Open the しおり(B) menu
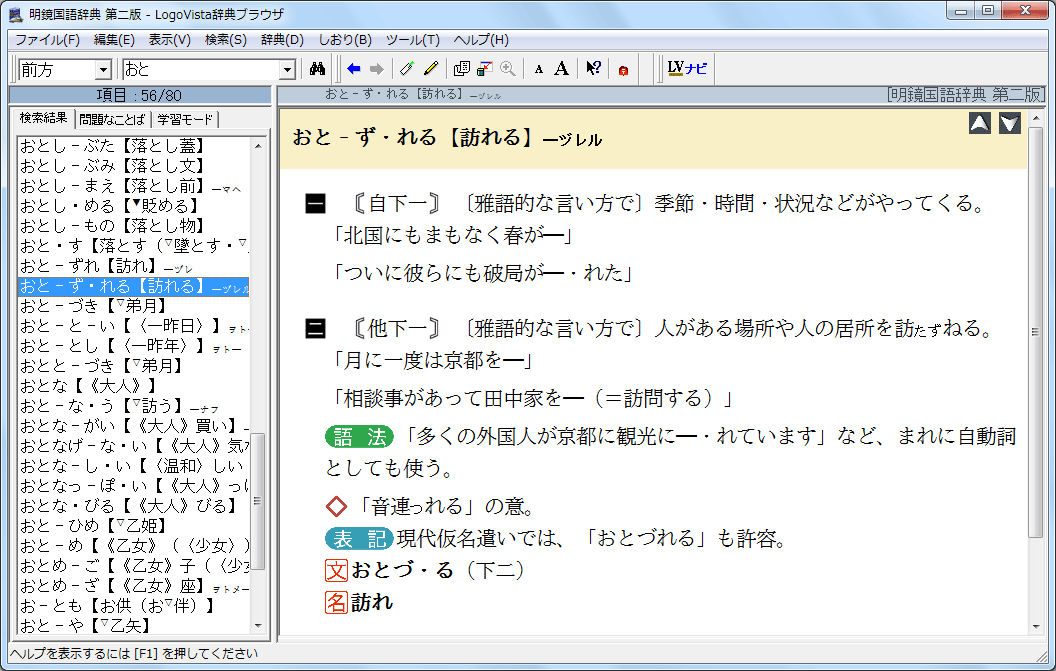Viewport: 1056px width, 671px height. 344,40
